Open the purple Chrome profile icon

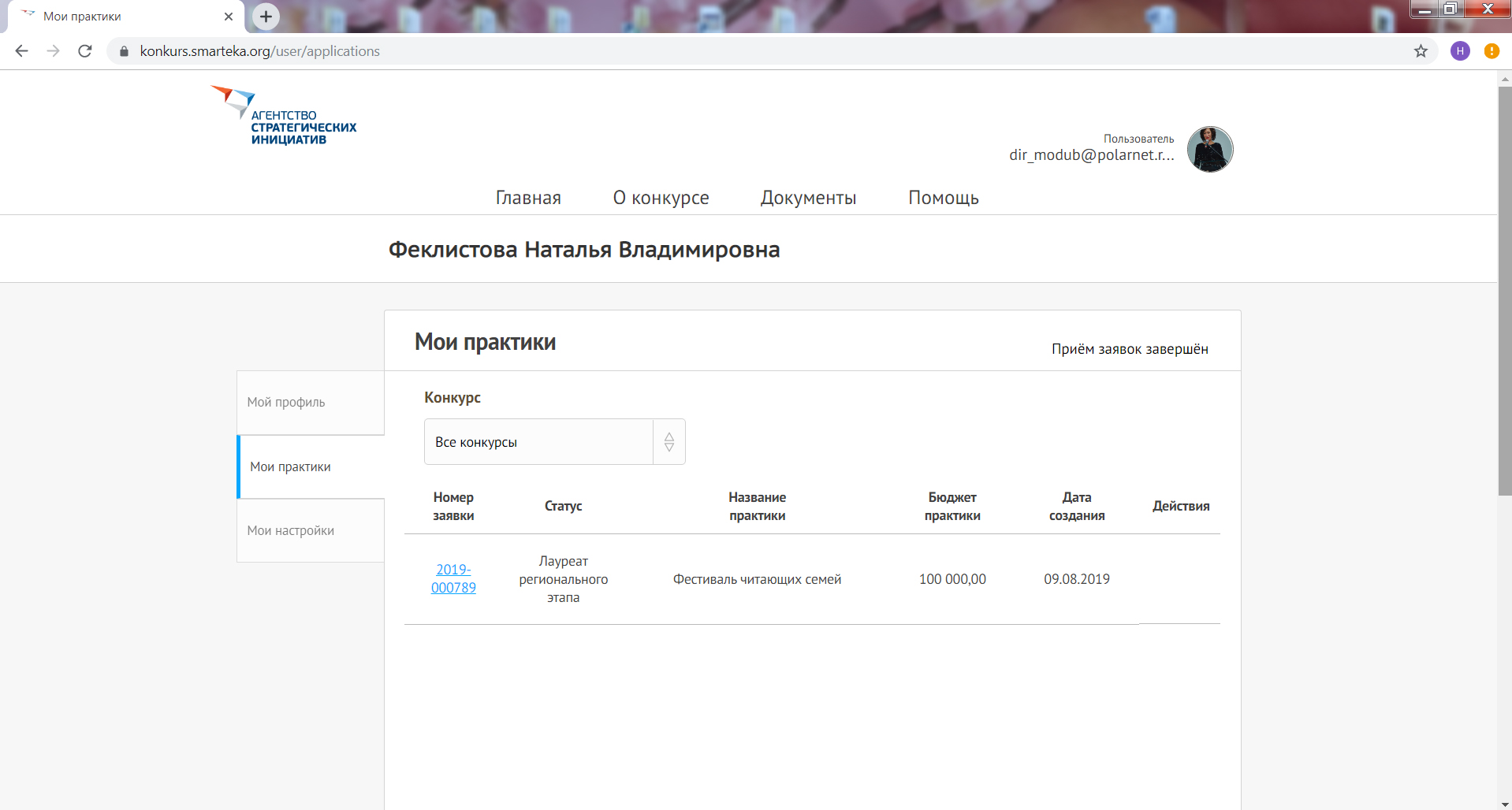click(x=1460, y=51)
